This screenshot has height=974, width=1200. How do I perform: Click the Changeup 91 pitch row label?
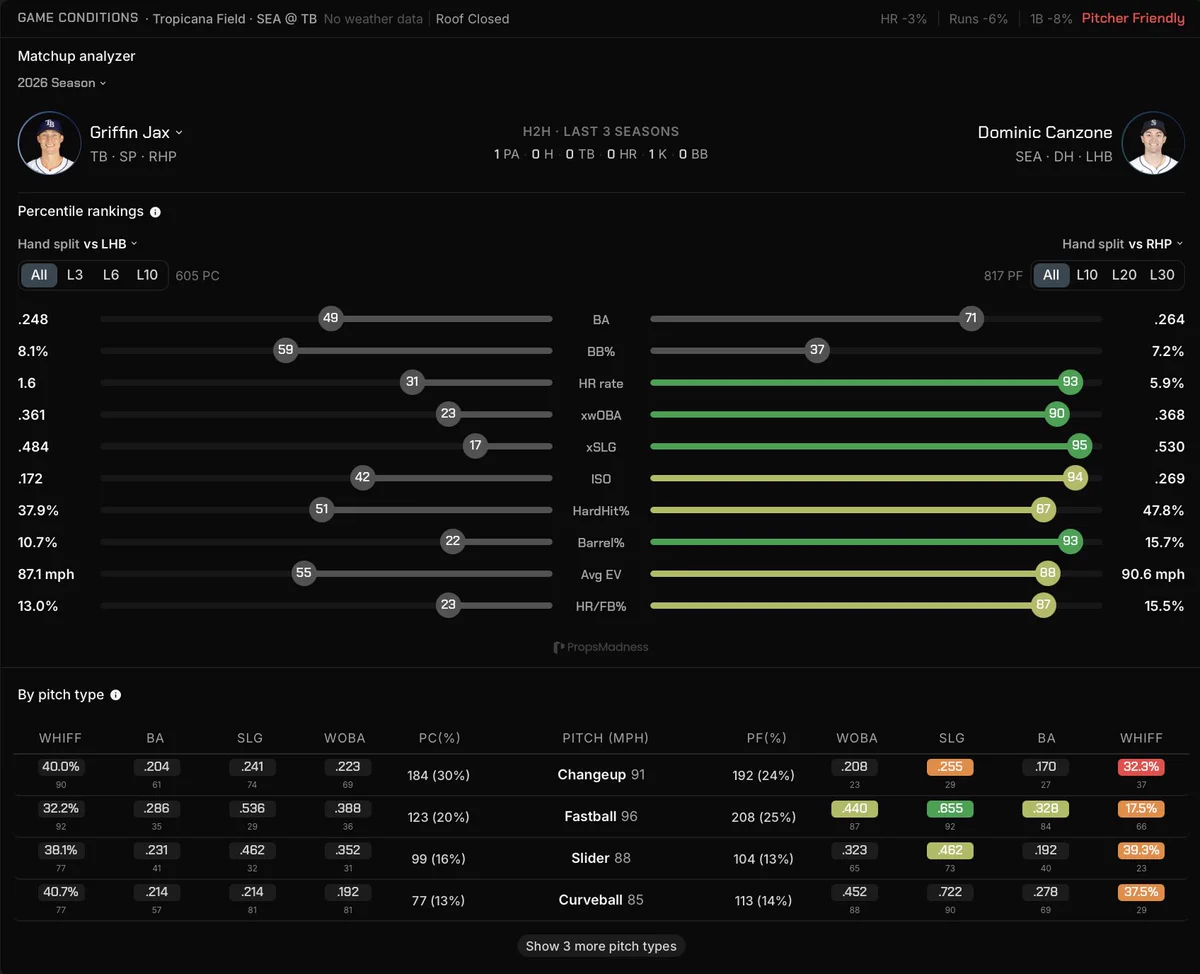601,775
